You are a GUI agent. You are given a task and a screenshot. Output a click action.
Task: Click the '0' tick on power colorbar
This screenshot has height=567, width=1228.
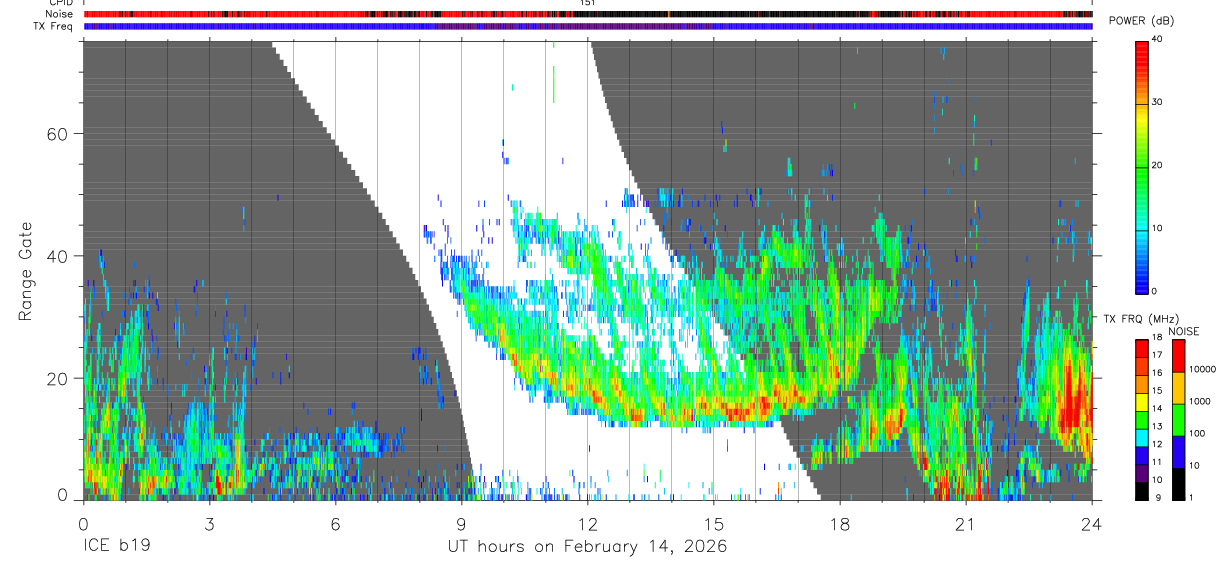click(1154, 291)
